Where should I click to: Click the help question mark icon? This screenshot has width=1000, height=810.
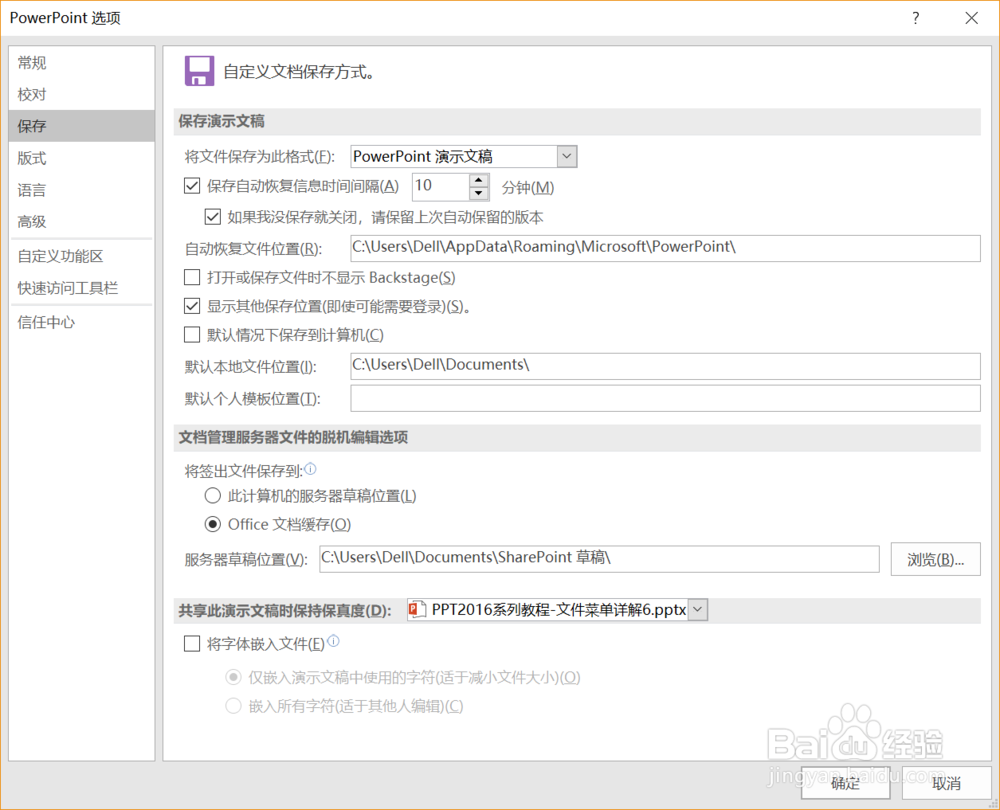pyautogui.click(x=916, y=18)
